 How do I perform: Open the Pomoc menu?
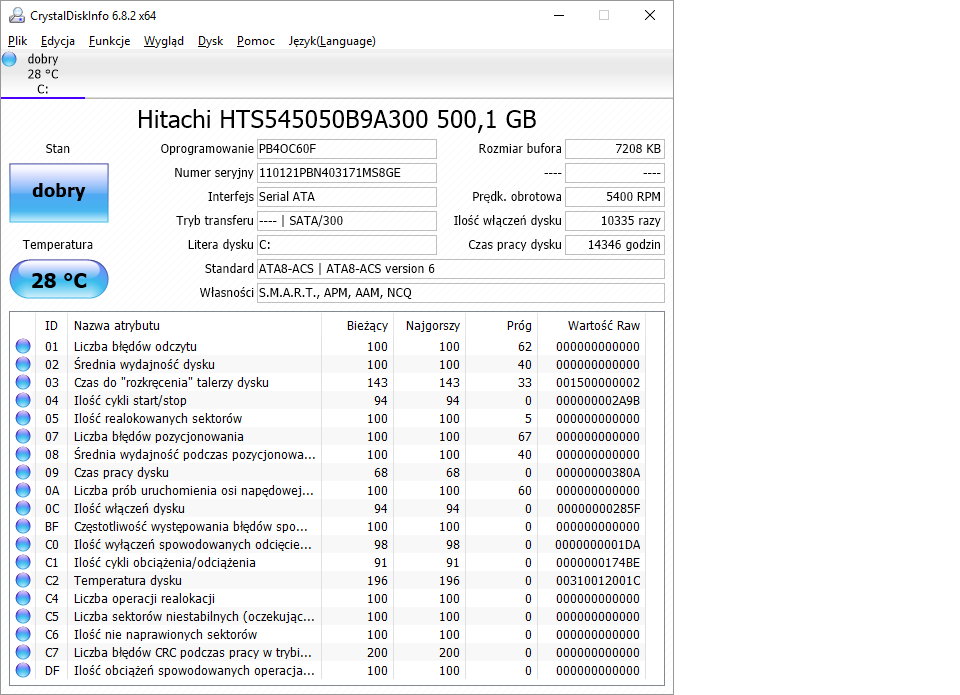click(255, 41)
